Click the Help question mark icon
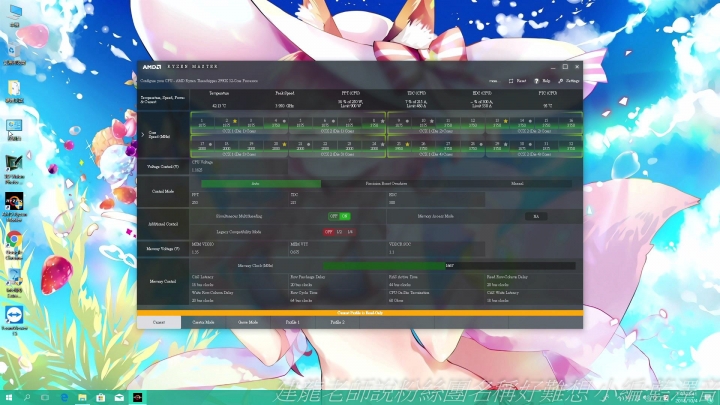Screen dimensions: 720x405 pyautogui.click(x=536, y=81)
